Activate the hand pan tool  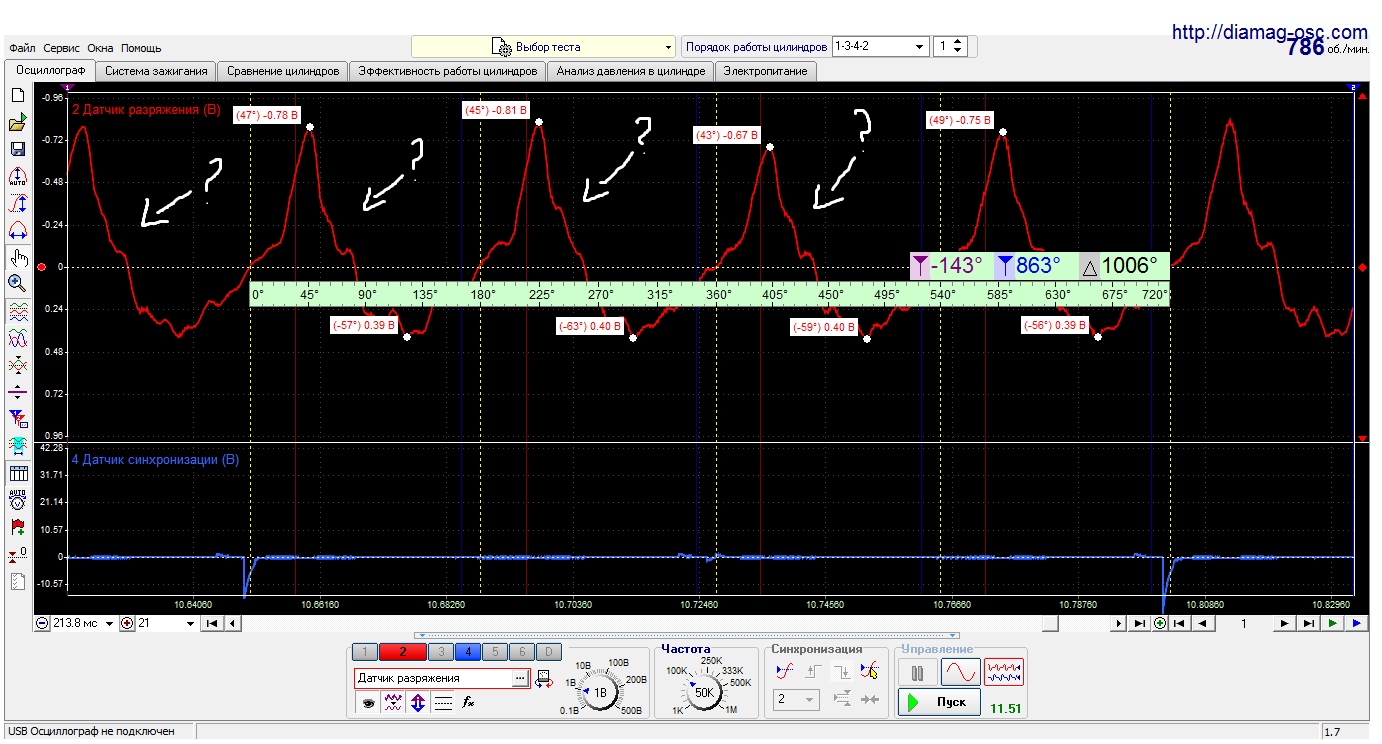tap(17, 257)
